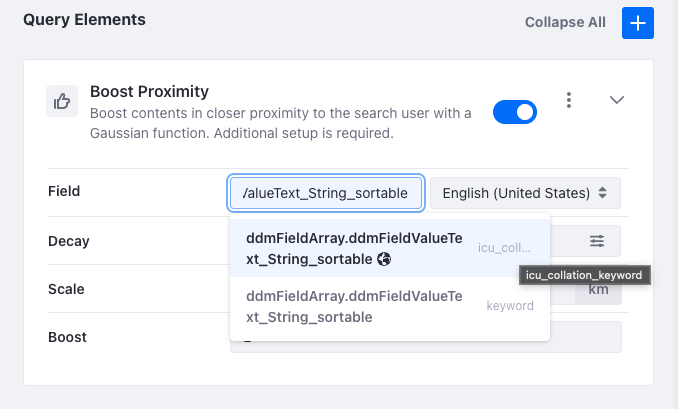Click the Scale row label
Viewport: 679px width, 409px height.
click(66, 289)
